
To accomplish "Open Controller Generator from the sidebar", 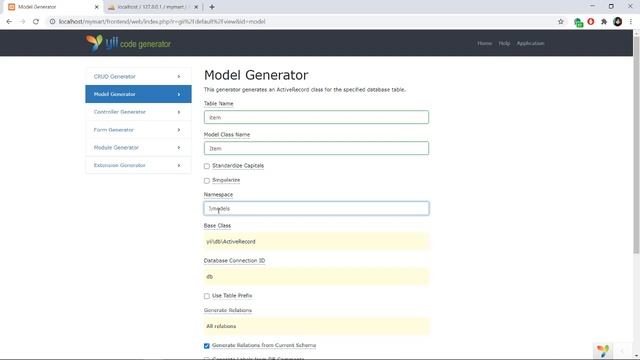I will coord(138,112).
